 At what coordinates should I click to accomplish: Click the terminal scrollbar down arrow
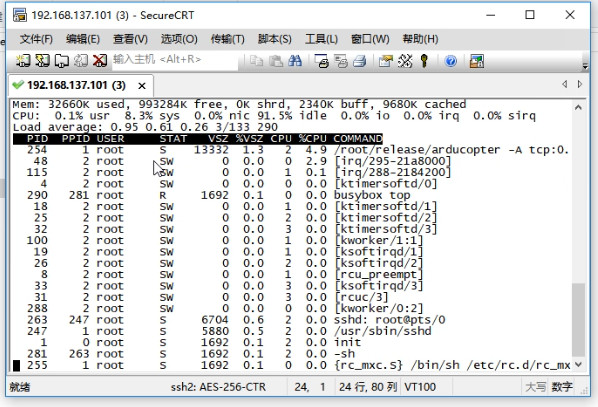pyautogui.click(x=578, y=365)
